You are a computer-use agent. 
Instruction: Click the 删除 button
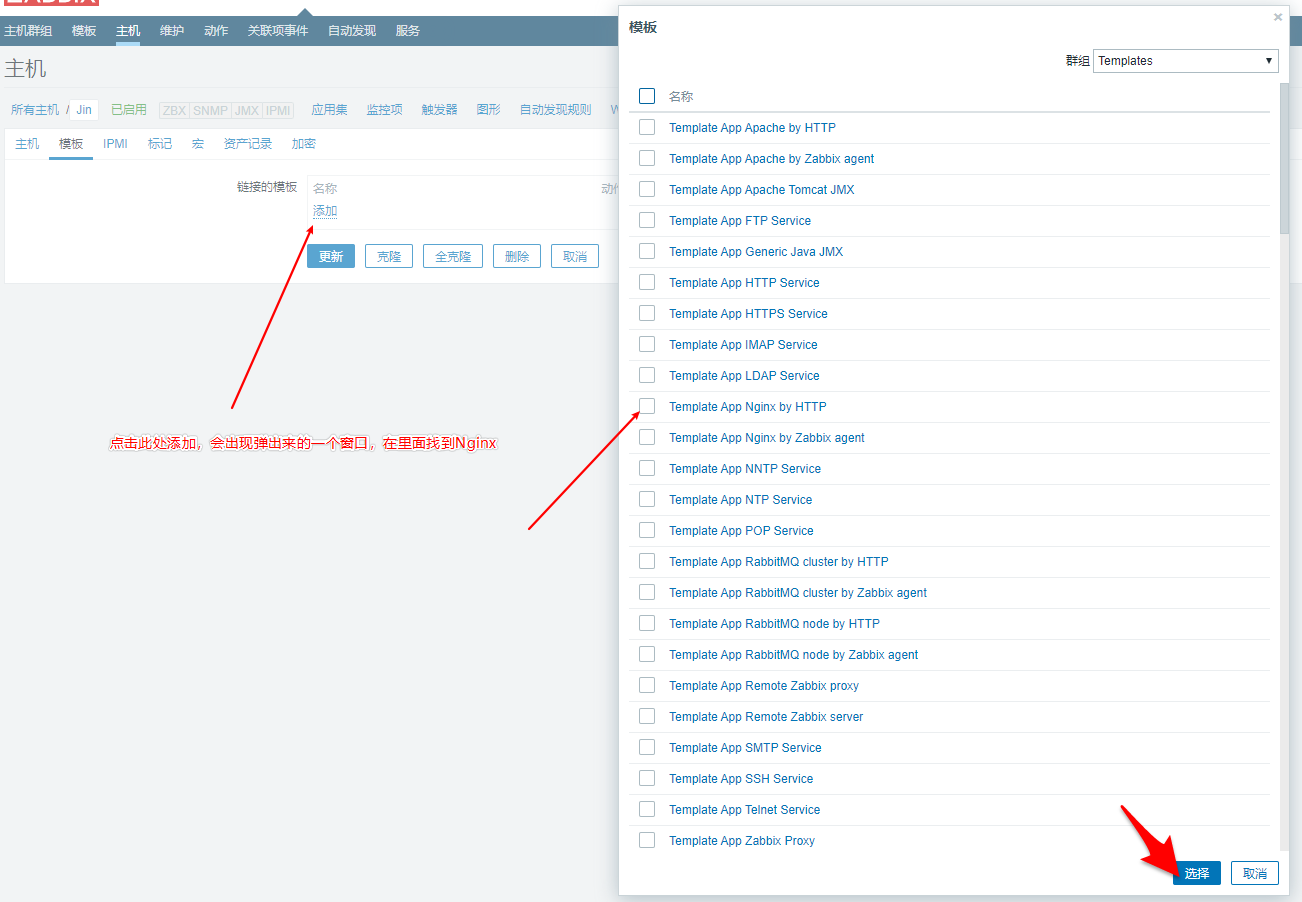tap(517, 256)
